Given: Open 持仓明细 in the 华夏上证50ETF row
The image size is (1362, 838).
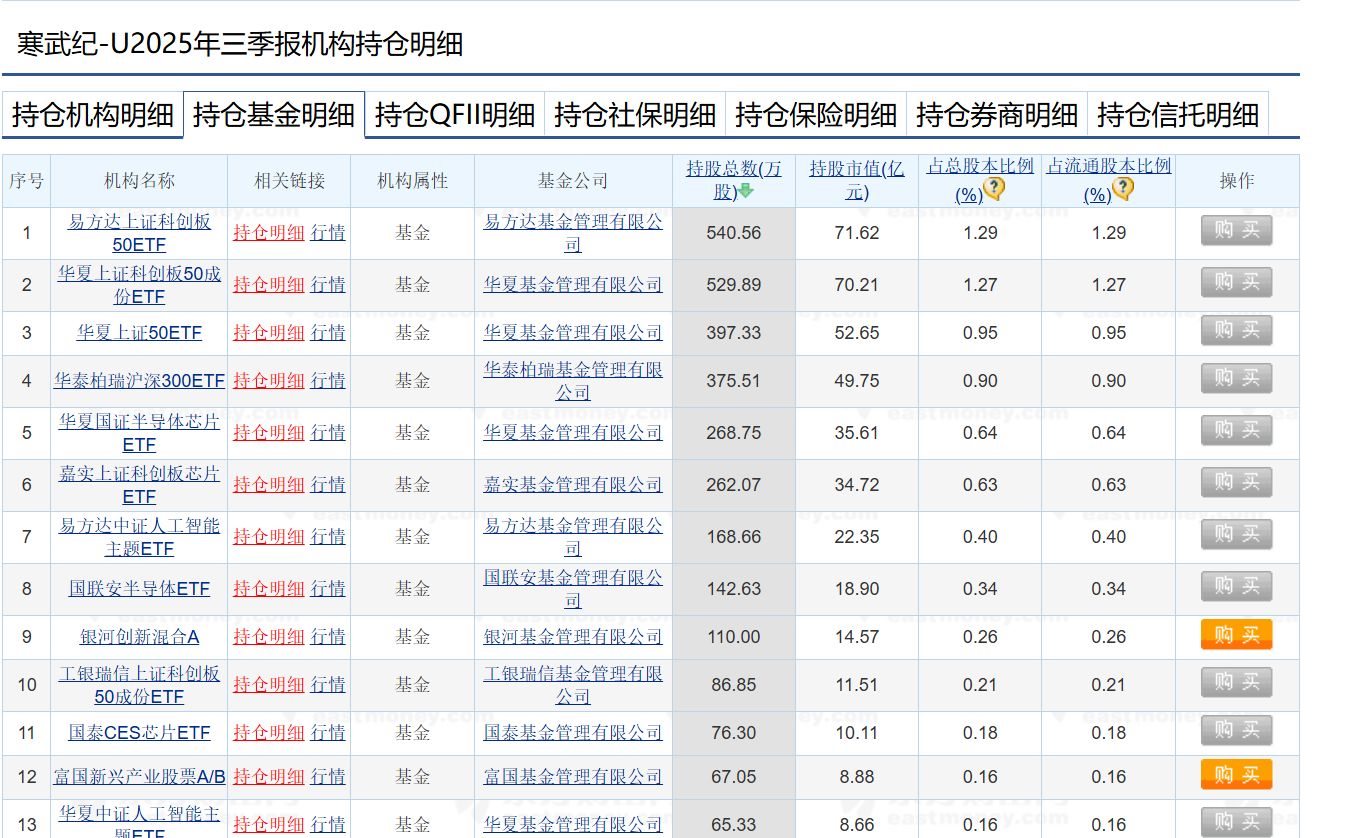Looking at the screenshot, I should [269, 333].
